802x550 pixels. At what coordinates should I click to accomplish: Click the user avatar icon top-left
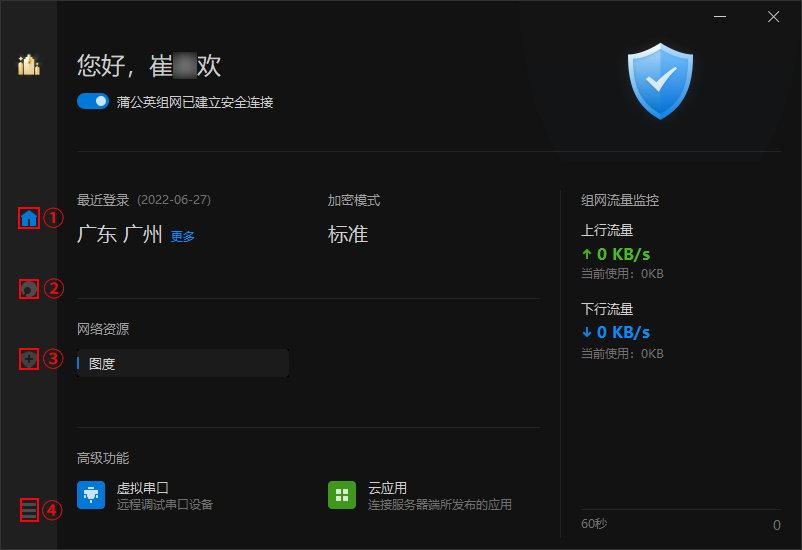[x=29, y=64]
